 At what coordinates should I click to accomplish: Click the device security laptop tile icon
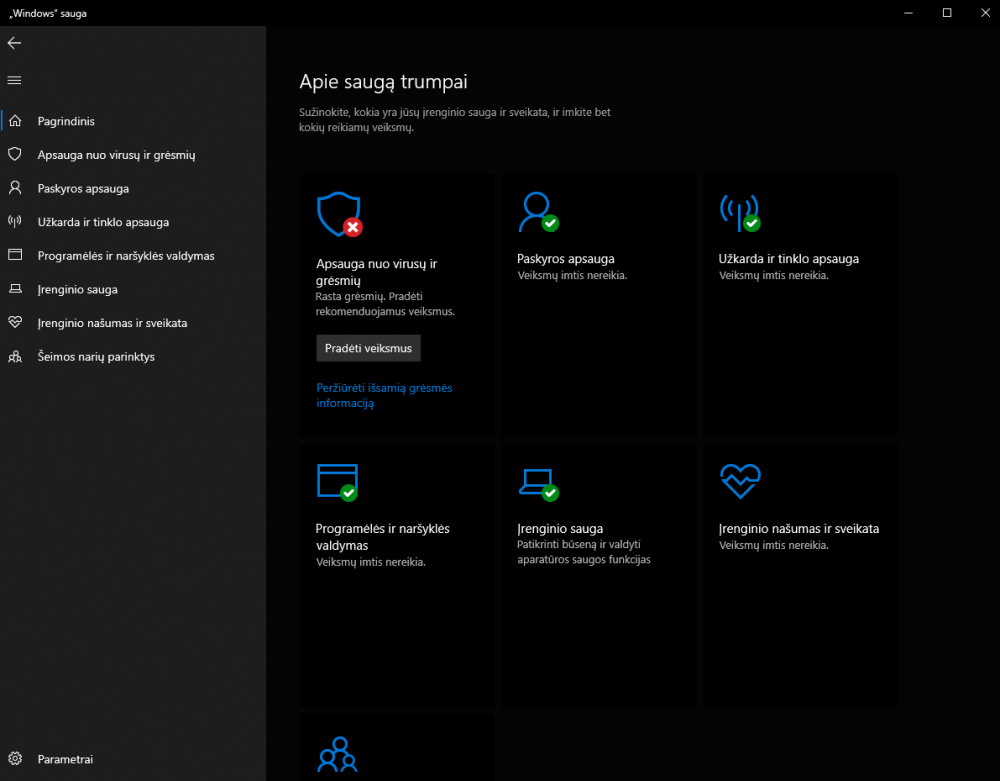point(539,485)
